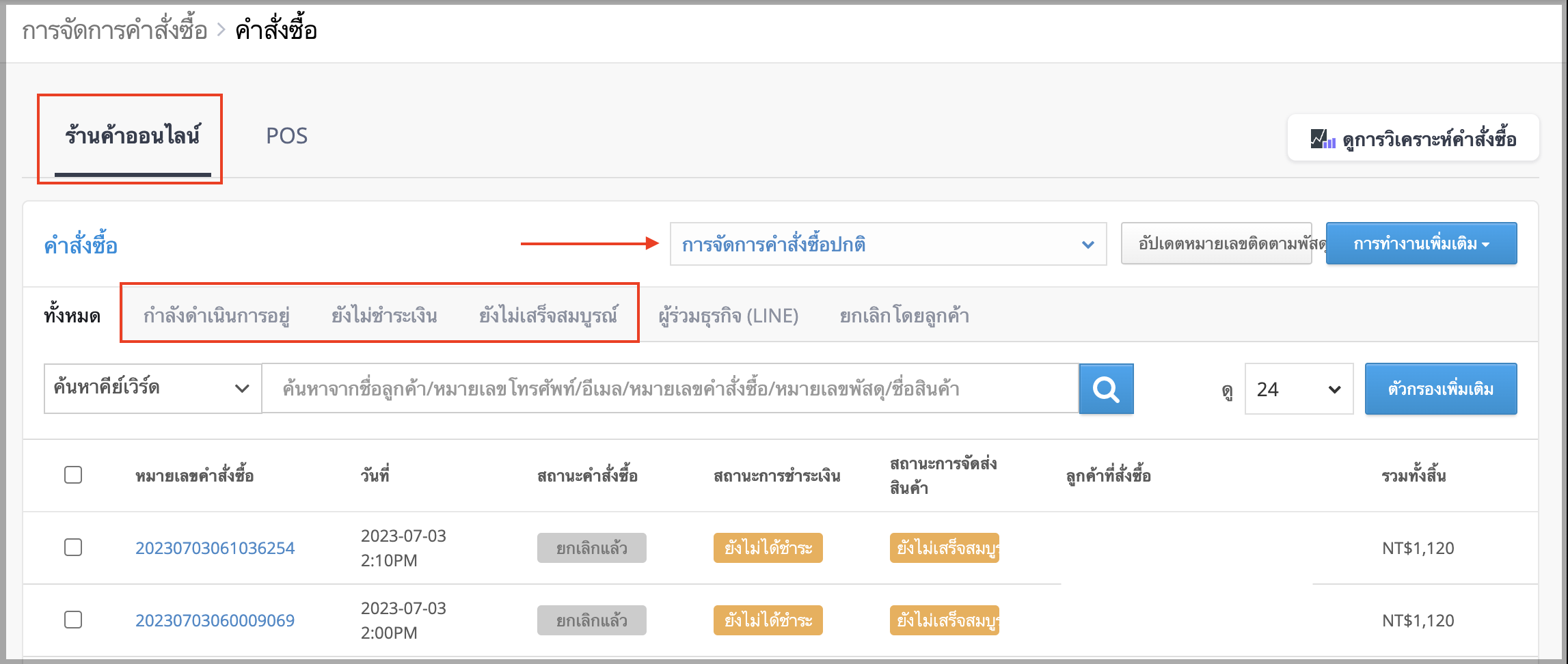The height and width of the screenshot is (664, 1568).
Task: Click the ตัวกรองเพิ่มเติม filter button
Action: (x=1441, y=389)
